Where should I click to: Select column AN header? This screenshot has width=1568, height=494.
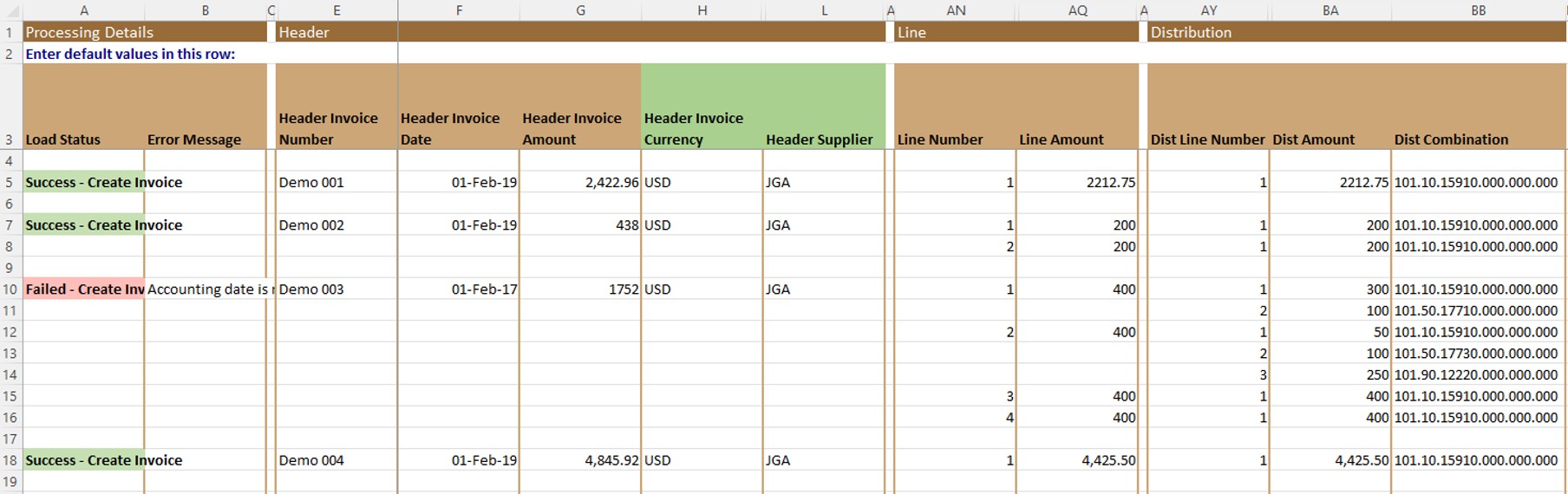click(x=956, y=10)
